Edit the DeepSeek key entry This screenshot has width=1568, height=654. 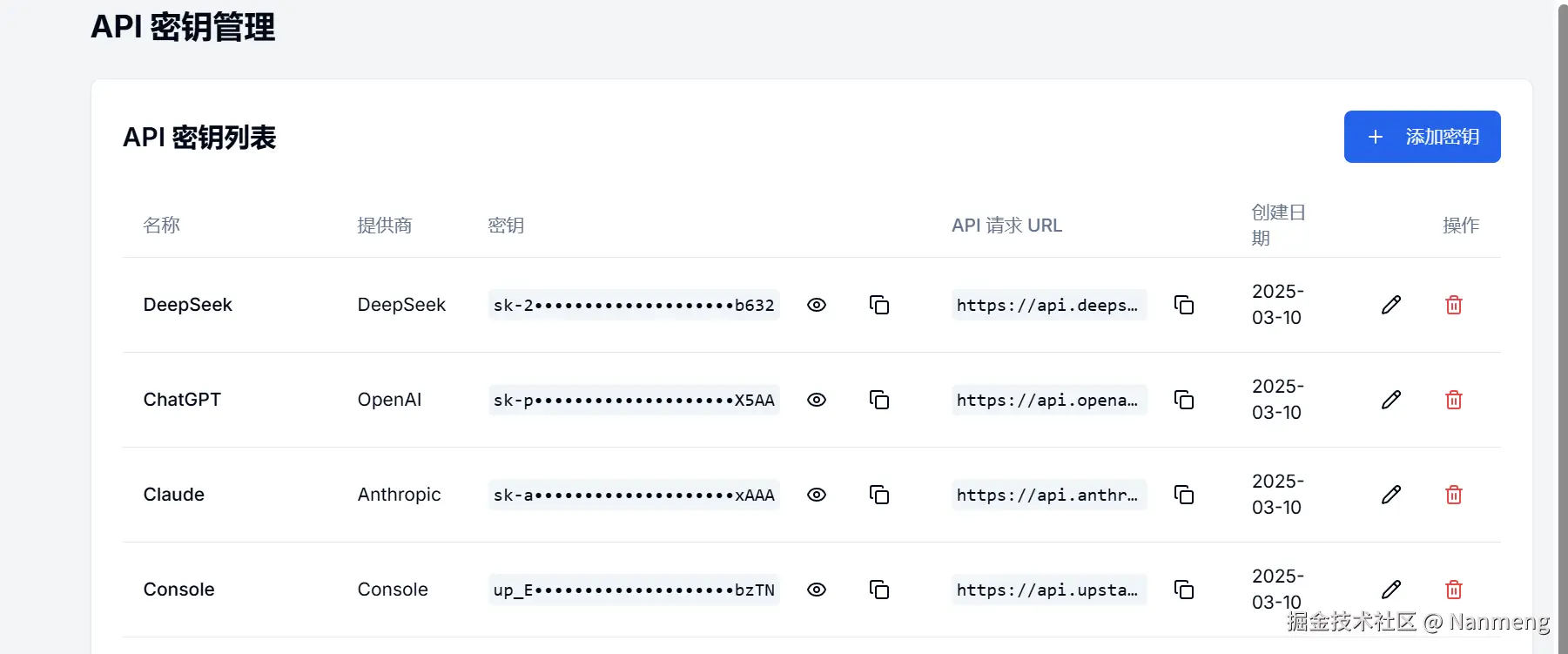[1391, 305]
